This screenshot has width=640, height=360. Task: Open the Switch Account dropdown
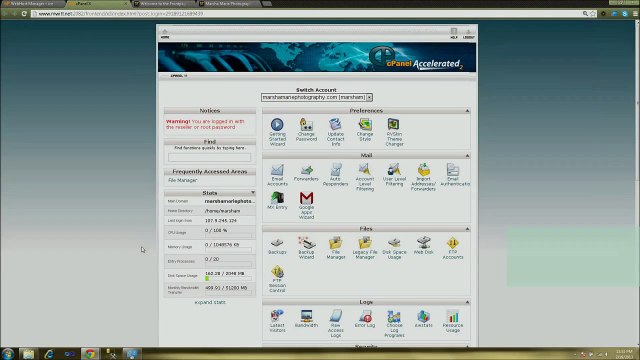317,98
